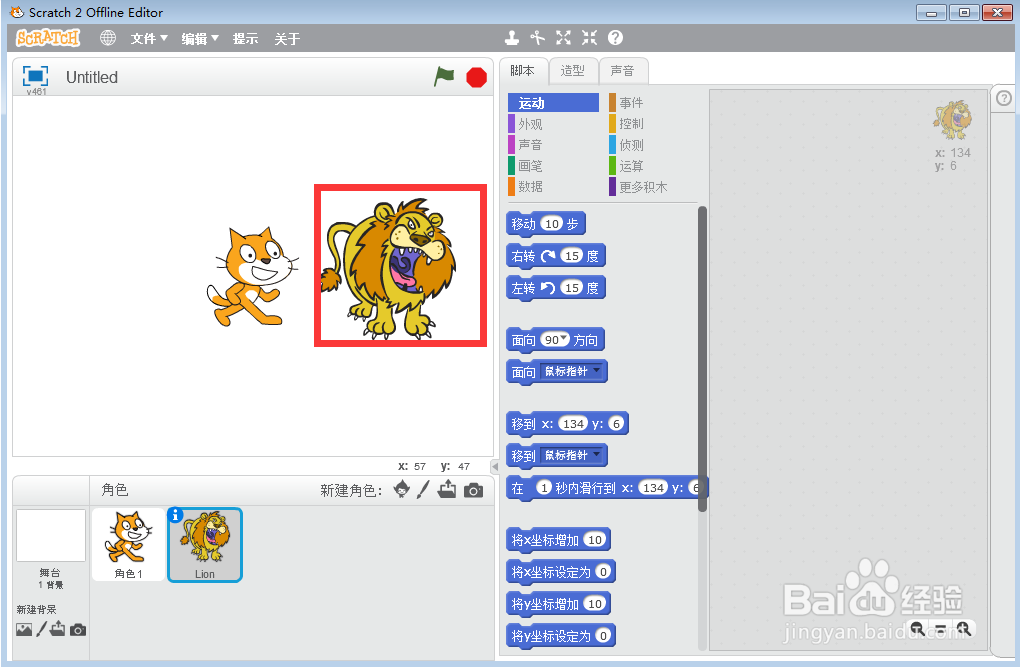Viewport: 1020px width, 667px height.
Task: Create new sprite from camera icon
Action: point(474,491)
